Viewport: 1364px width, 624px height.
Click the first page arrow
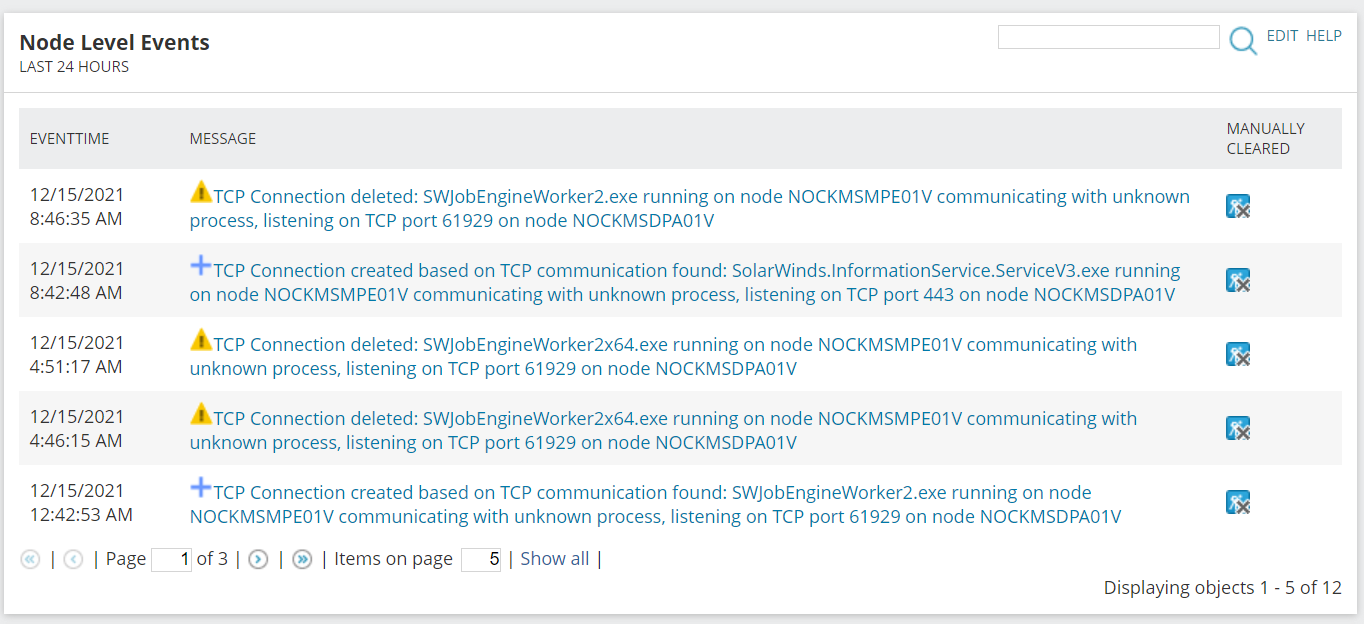(30, 560)
